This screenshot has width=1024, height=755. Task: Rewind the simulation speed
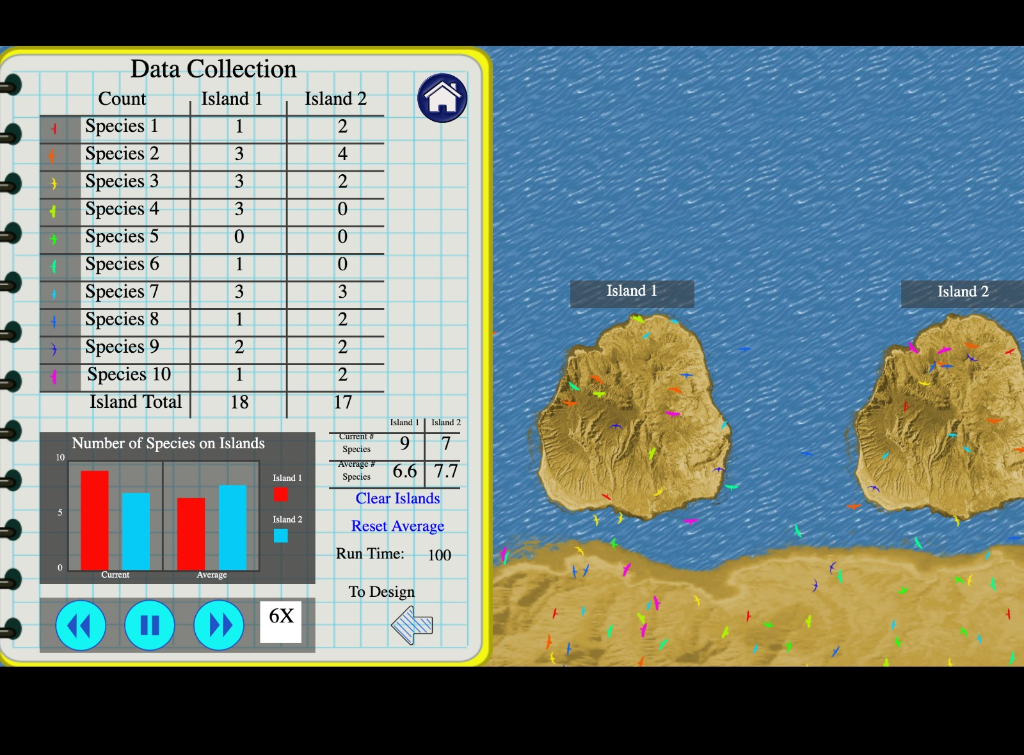pyautogui.click(x=80, y=624)
